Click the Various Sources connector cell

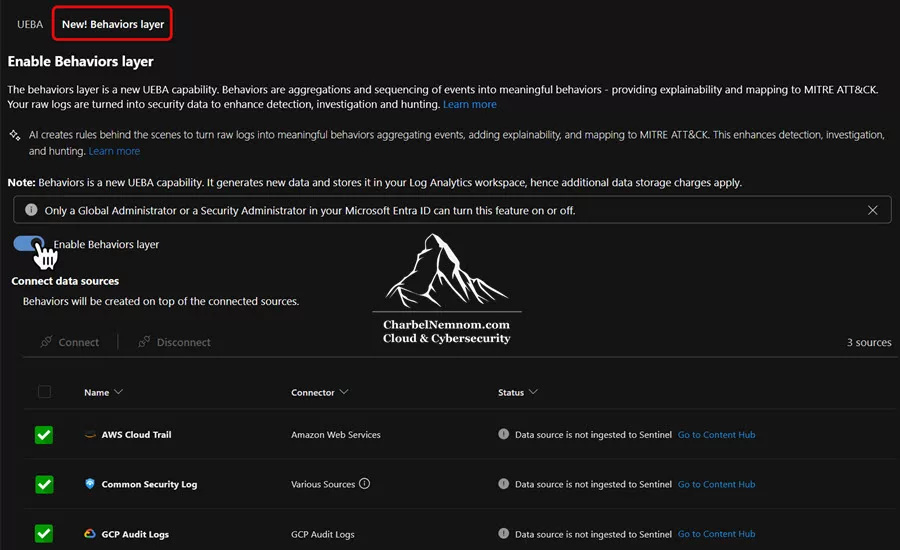323,484
